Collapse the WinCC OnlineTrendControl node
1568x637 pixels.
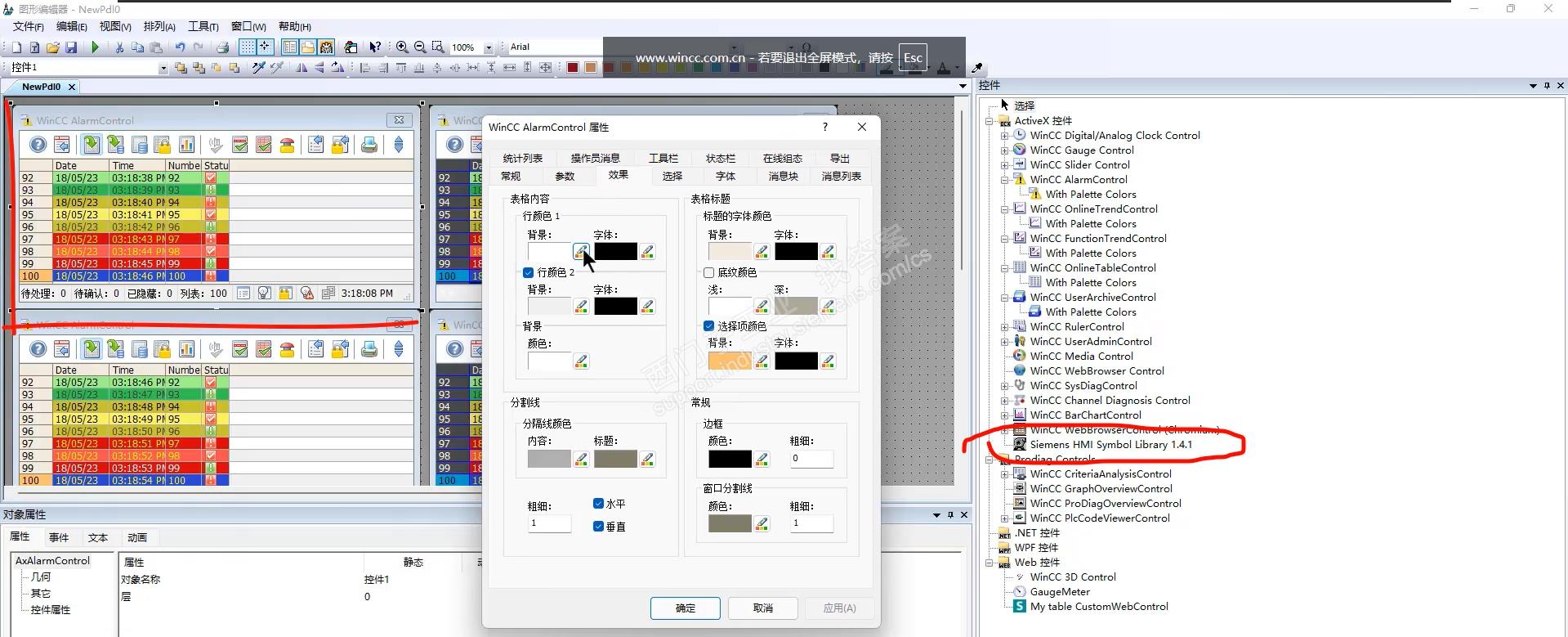1005,209
